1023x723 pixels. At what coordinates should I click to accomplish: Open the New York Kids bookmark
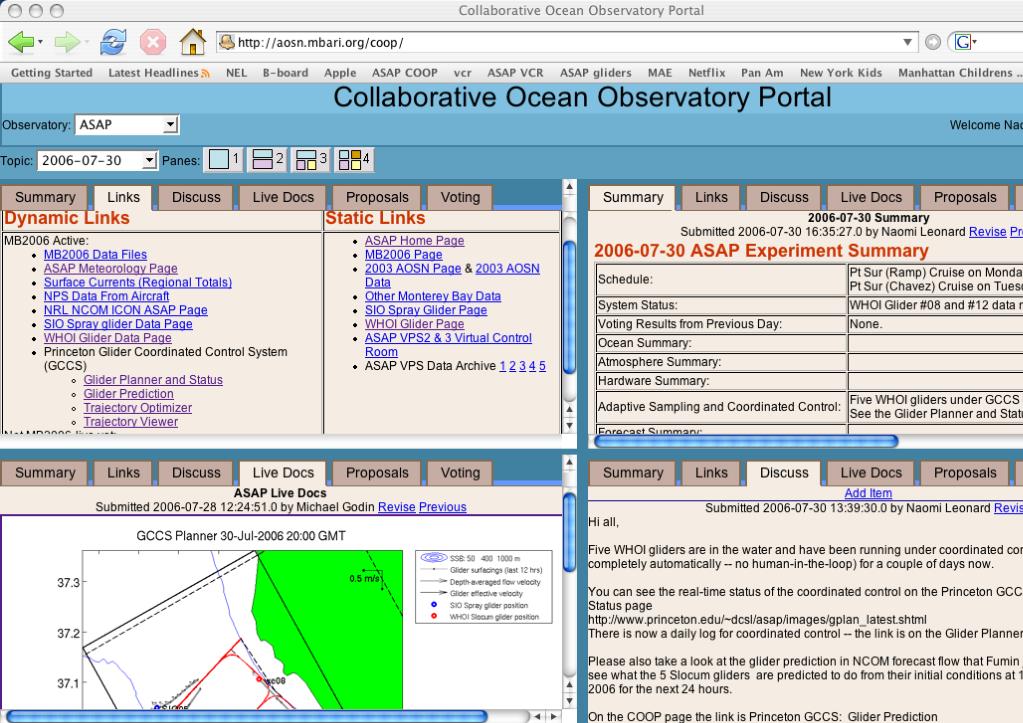(x=840, y=73)
